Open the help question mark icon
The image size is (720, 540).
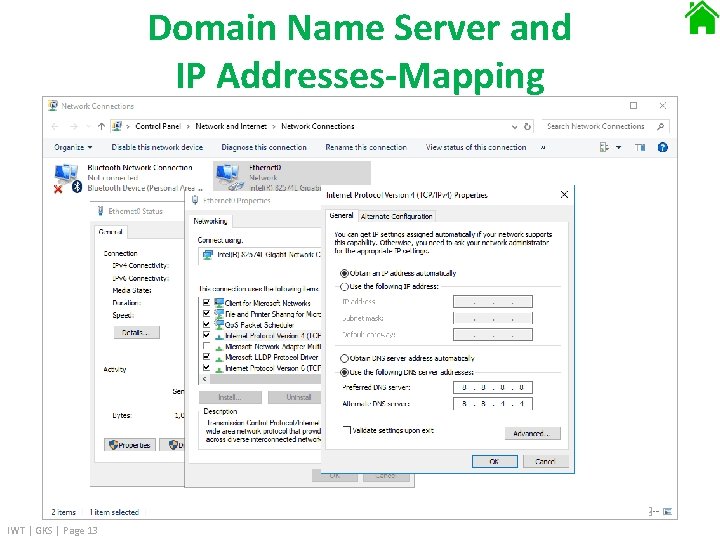pos(663,147)
